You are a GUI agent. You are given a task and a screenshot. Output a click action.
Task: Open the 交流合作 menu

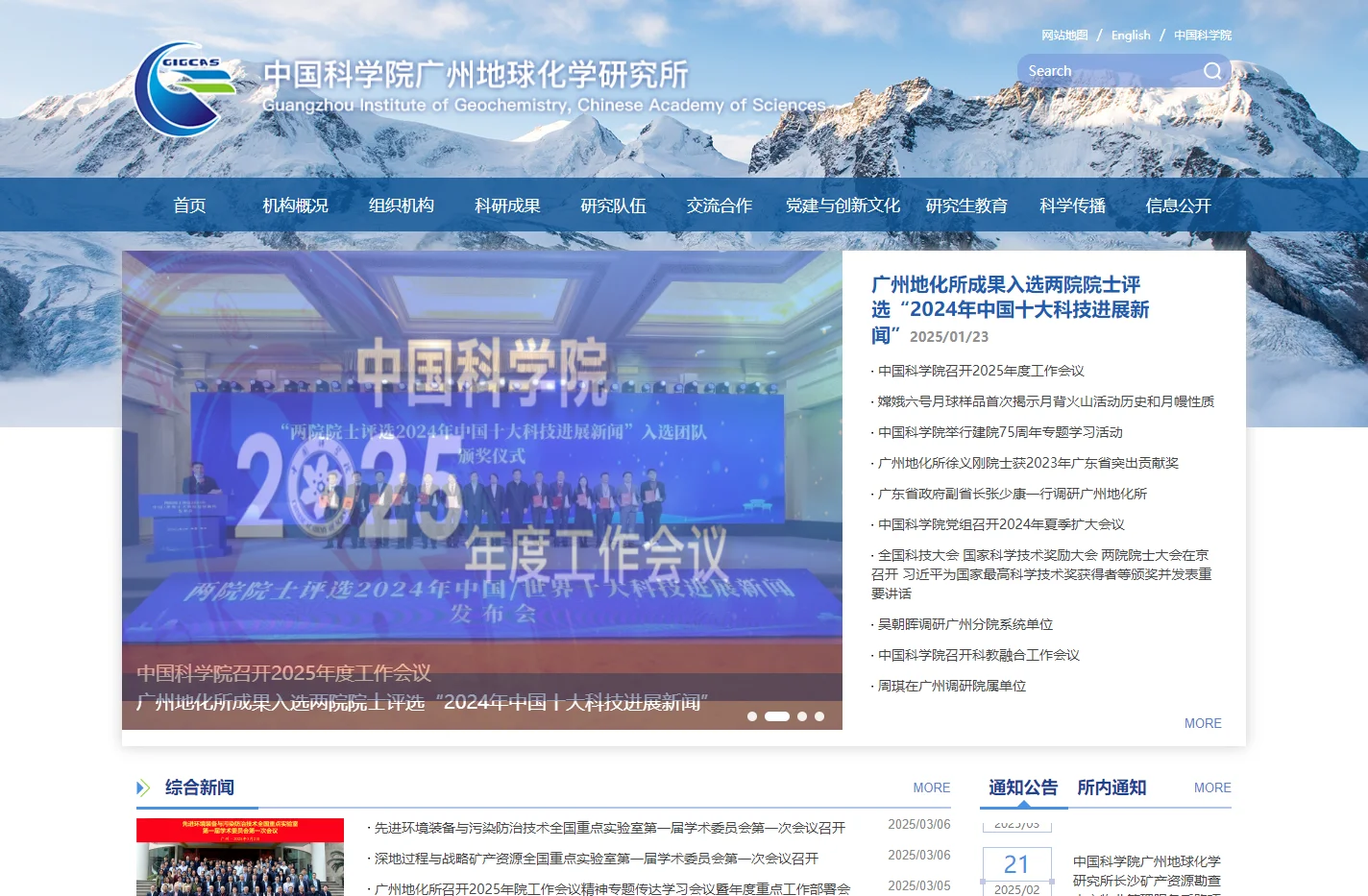pyautogui.click(x=719, y=206)
